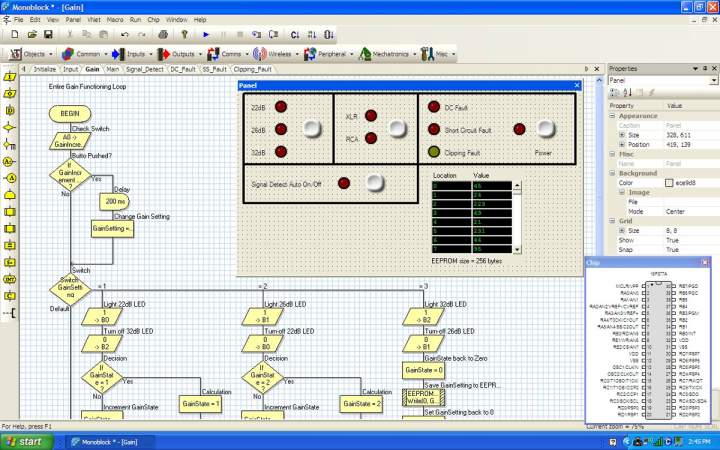Click the Undo toolbar icon

click(124, 34)
